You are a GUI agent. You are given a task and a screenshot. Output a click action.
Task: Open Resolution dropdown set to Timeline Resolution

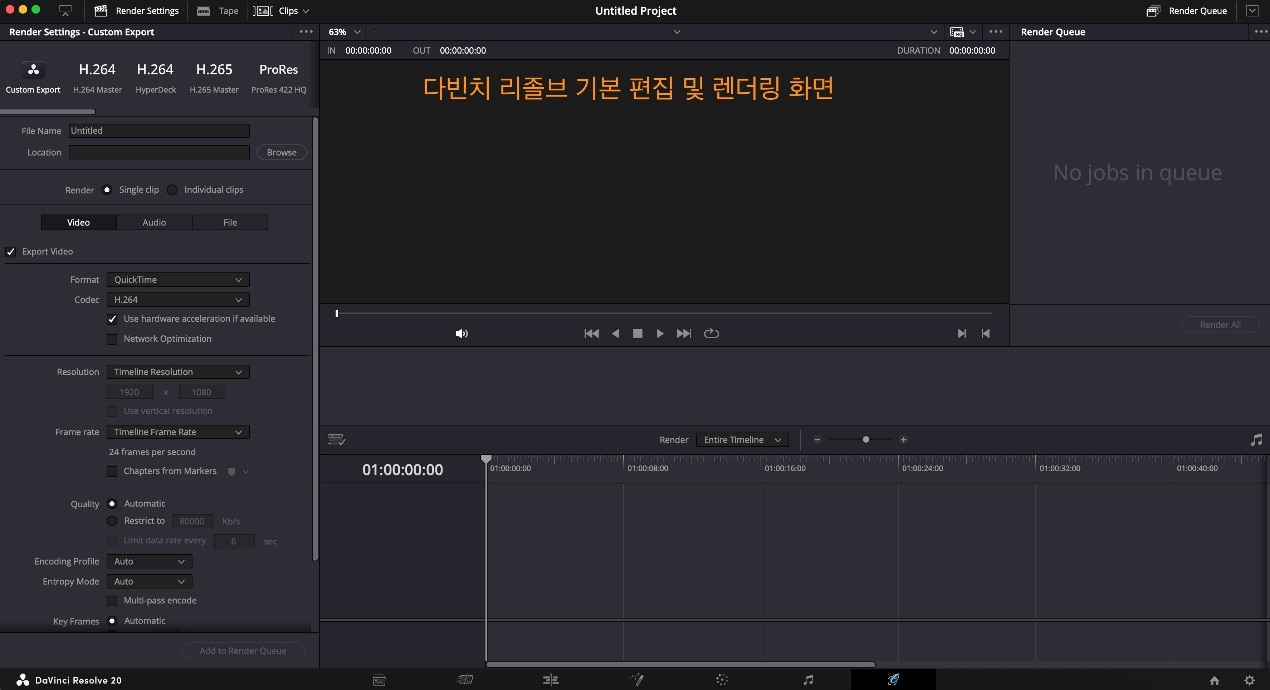178,372
